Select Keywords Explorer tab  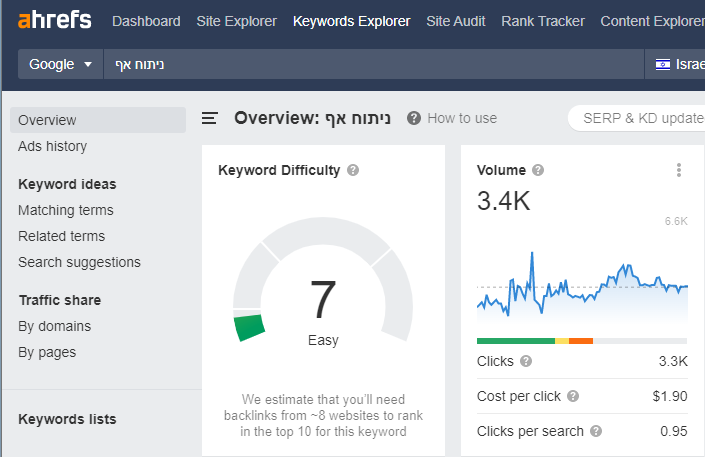[352, 21]
